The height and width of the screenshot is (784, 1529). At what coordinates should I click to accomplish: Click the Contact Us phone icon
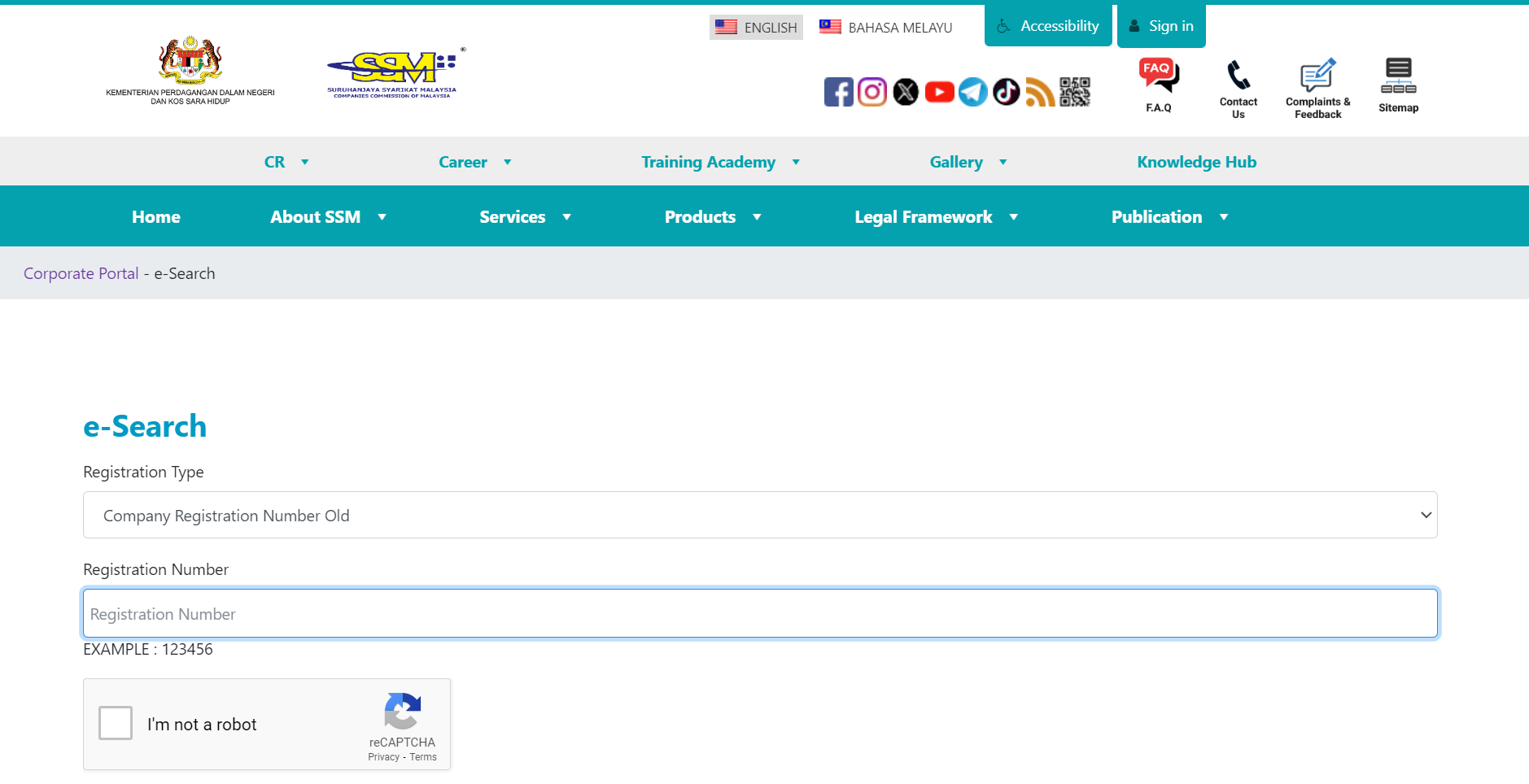tap(1238, 75)
